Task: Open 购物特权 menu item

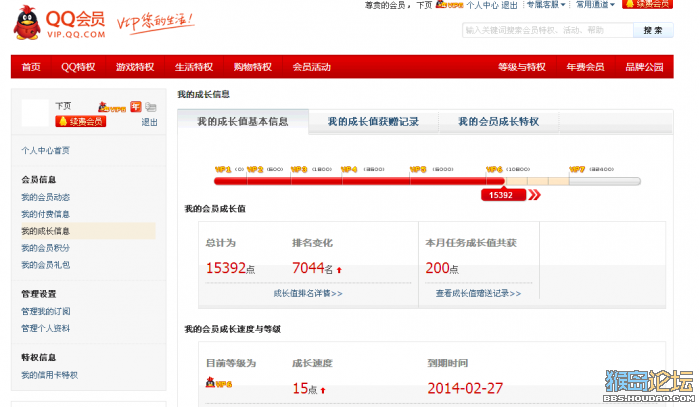Action: [253, 67]
